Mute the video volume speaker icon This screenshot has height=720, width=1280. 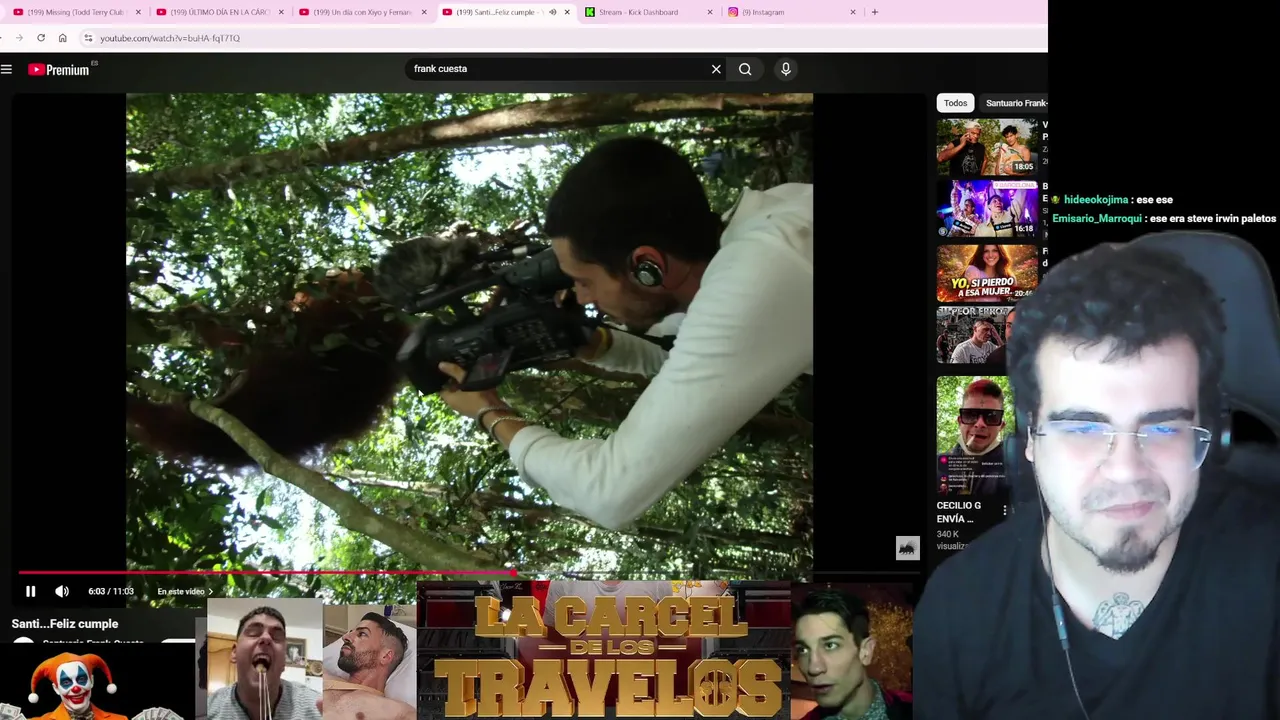(62, 591)
